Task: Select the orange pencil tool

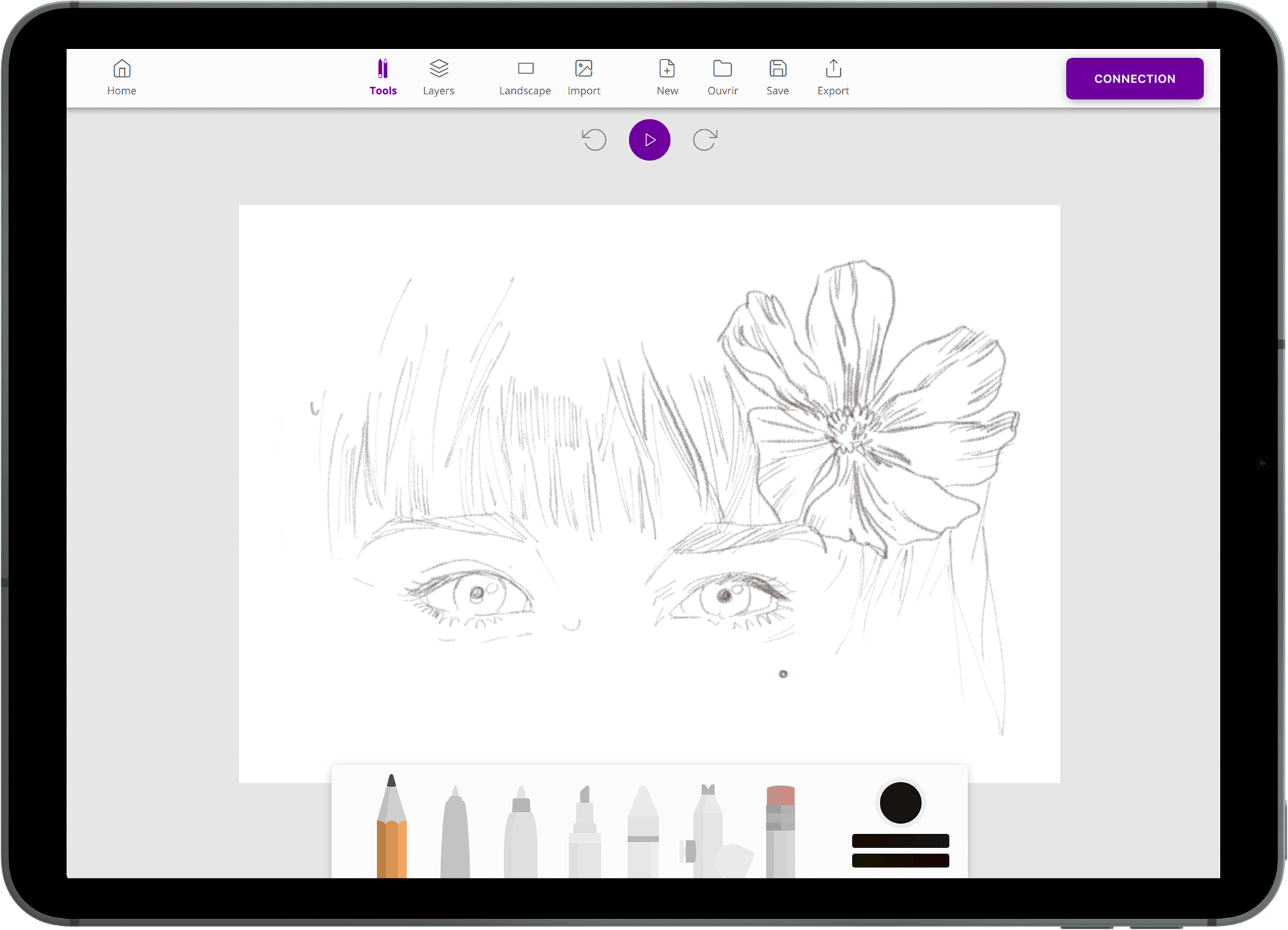Action: point(392,832)
